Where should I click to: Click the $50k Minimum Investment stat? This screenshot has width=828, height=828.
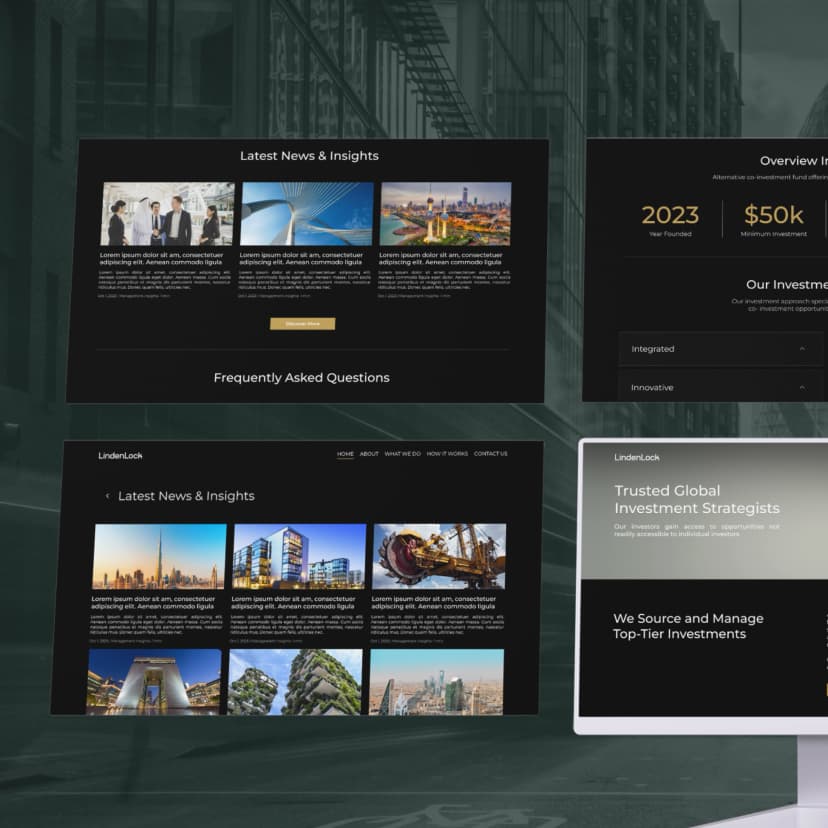pos(773,220)
